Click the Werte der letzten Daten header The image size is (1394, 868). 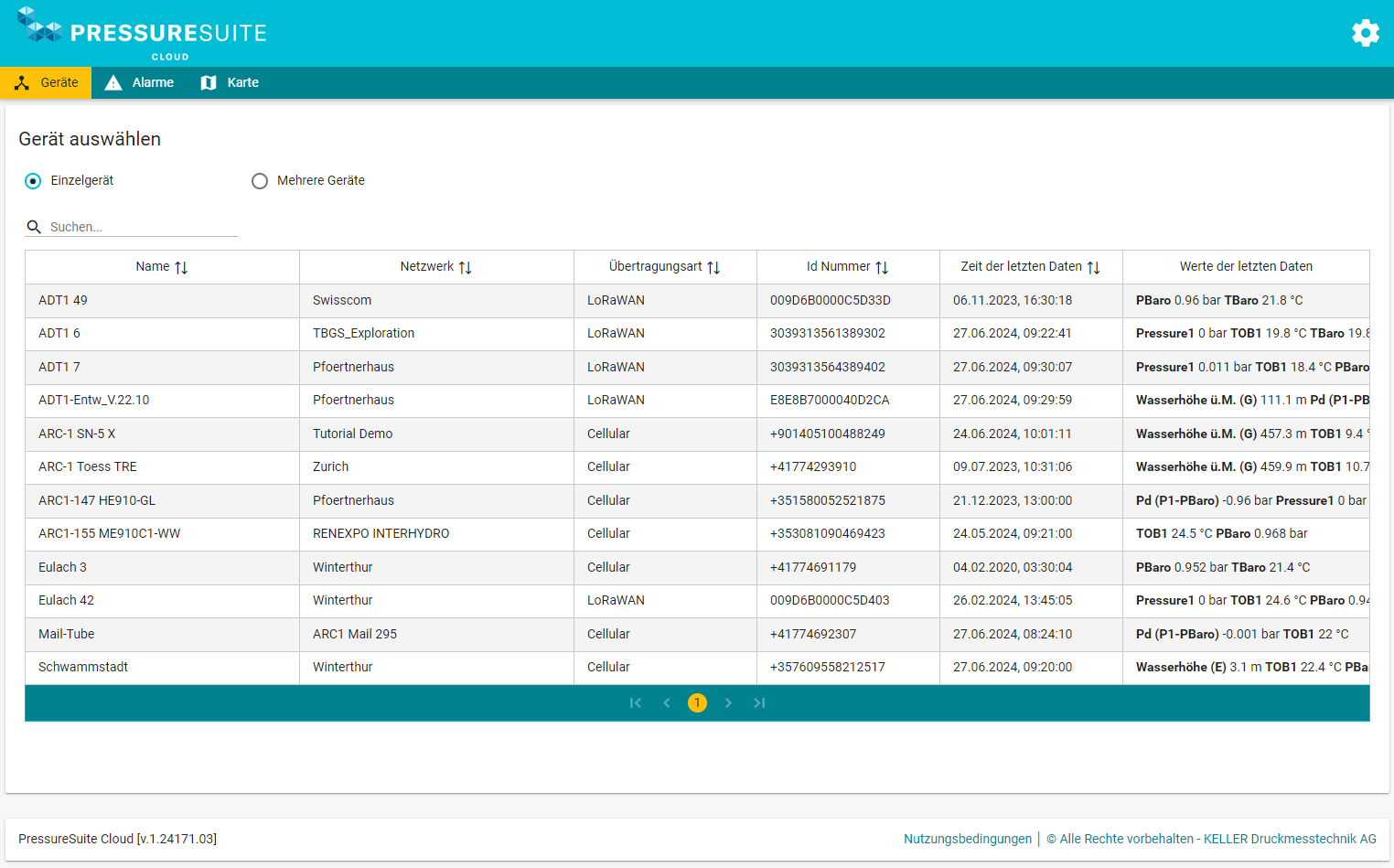(x=1246, y=266)
